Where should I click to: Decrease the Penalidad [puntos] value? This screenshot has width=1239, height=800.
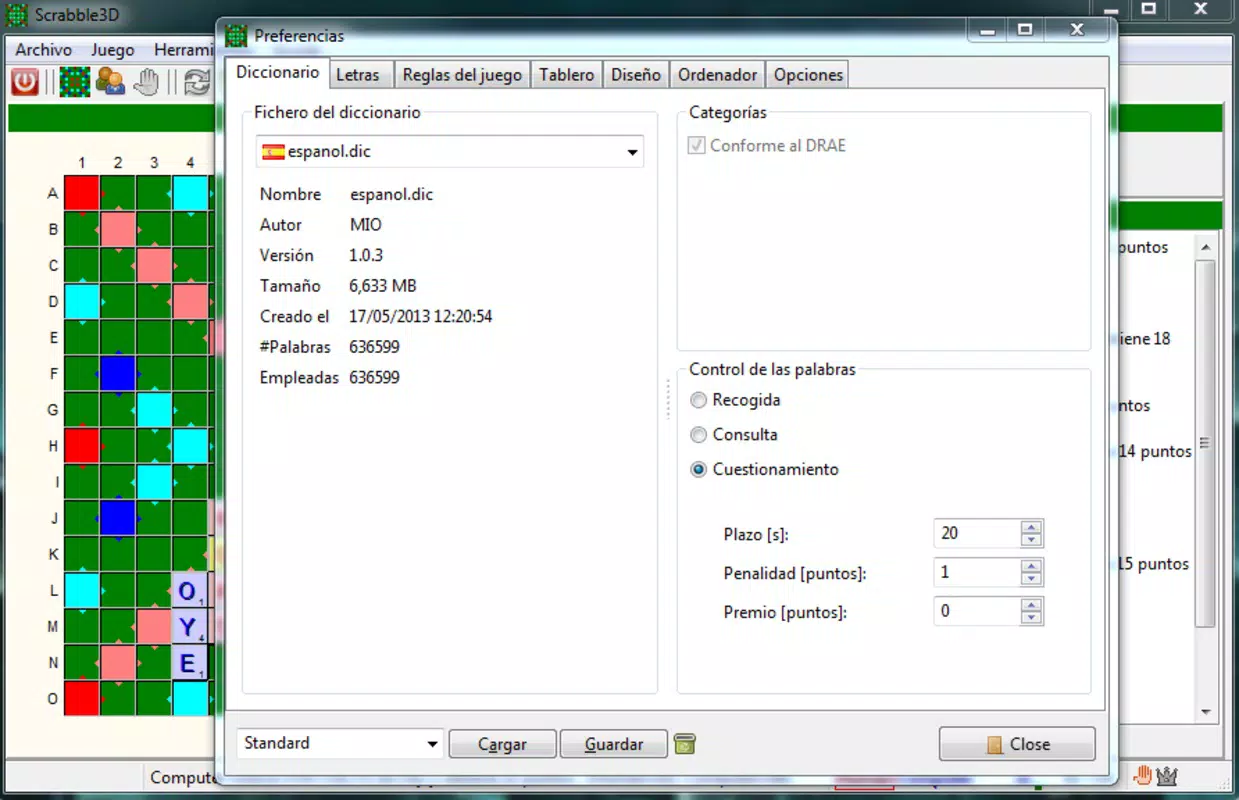pos(1032,579)
